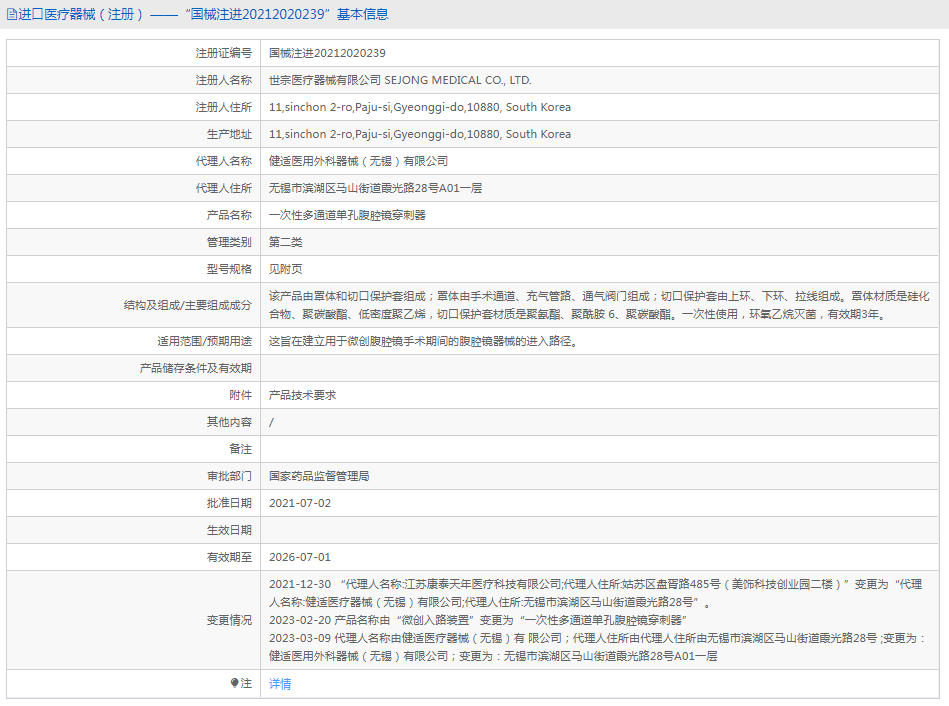This screenshot has height=706, width=949.
Task: Select registrant name SEJONG MEDICAL CO., LTD.
Action: pos(458,80)
